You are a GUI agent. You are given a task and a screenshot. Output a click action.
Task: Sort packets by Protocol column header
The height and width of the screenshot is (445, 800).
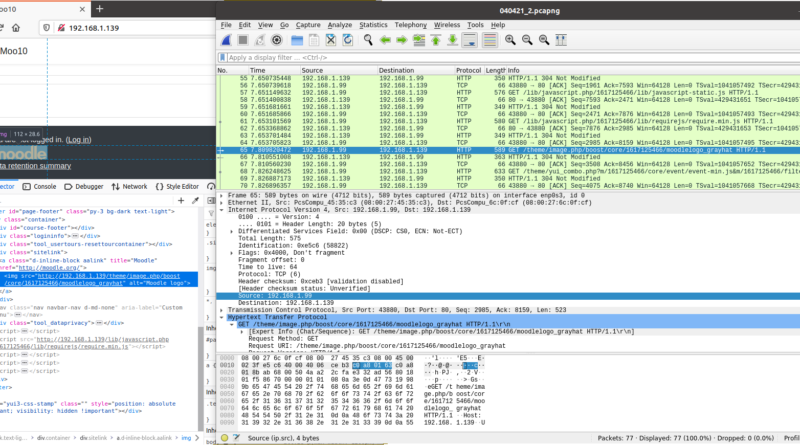pos(468,70)
